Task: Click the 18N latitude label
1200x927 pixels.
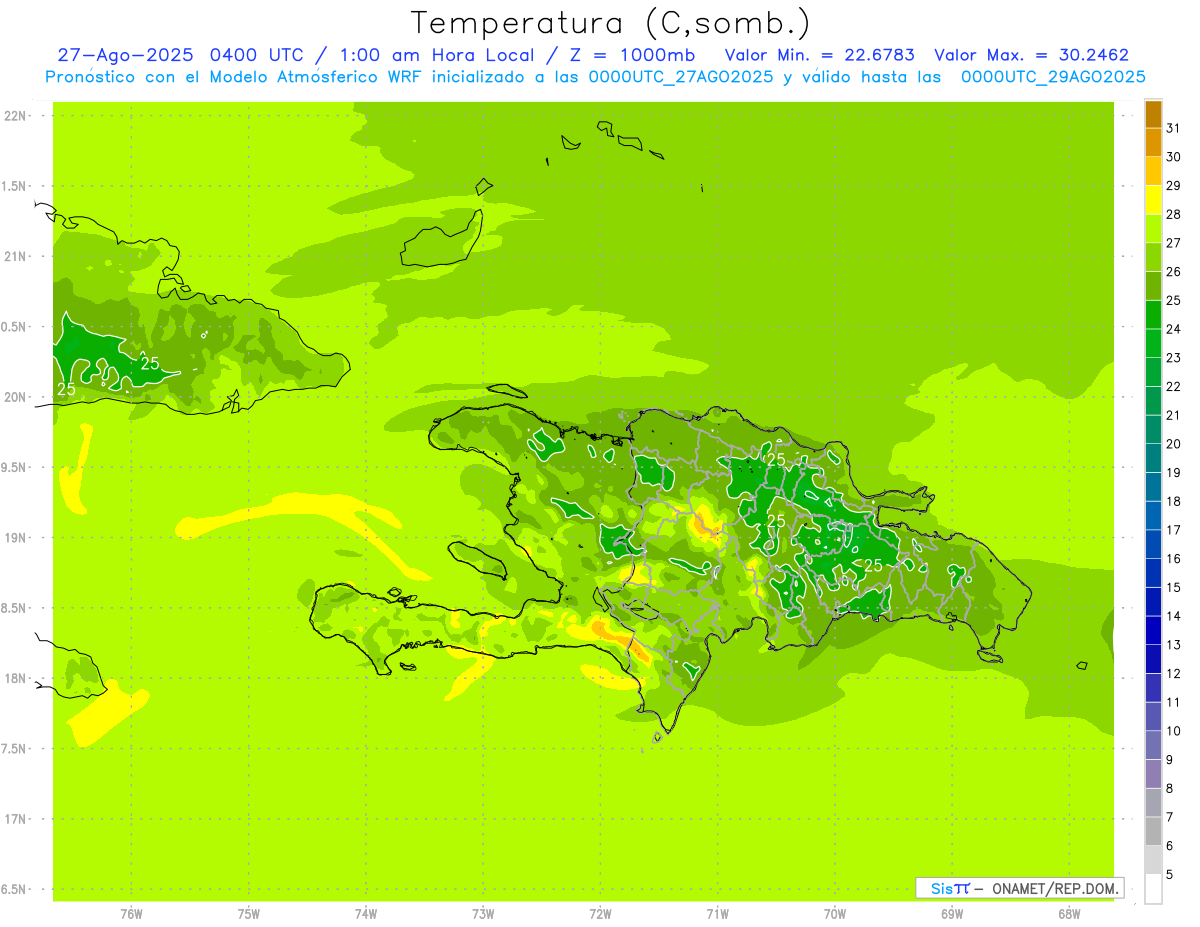Action: coord(16,678)
